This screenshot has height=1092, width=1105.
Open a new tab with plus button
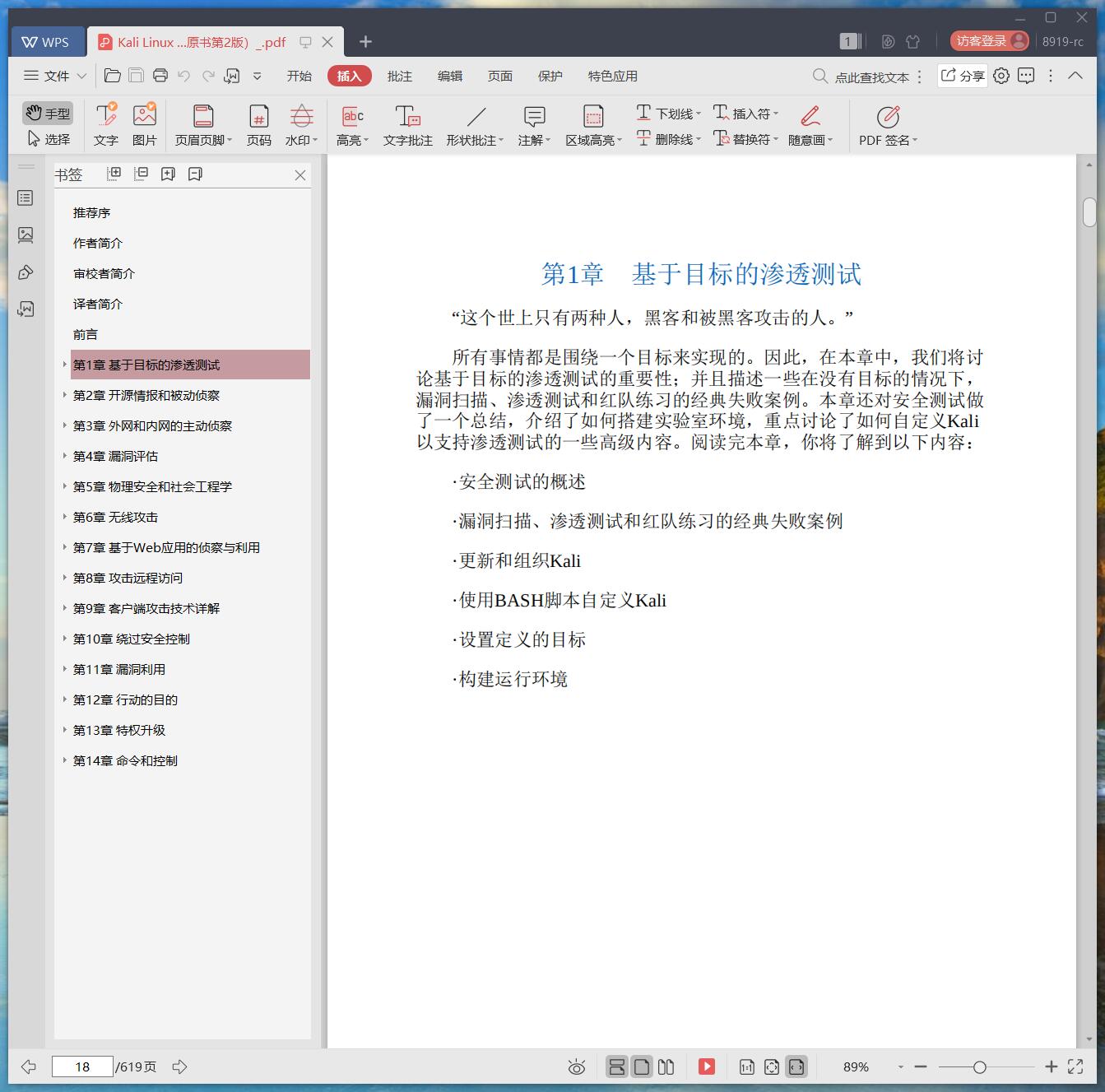pyautogui.click(x=366, y=41)
